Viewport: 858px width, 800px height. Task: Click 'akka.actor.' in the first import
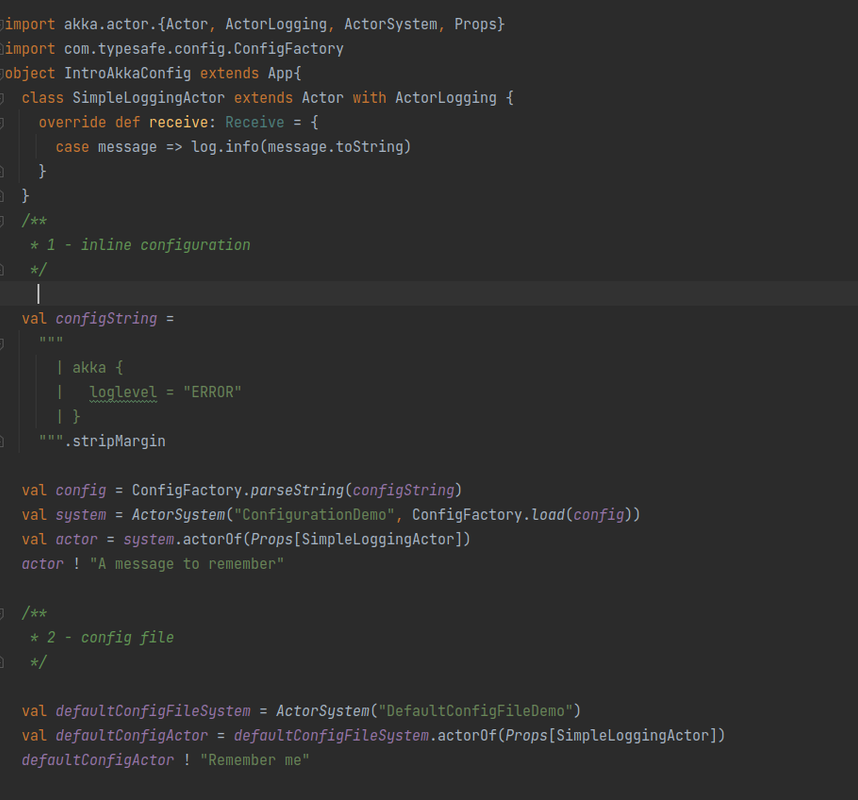111,24
